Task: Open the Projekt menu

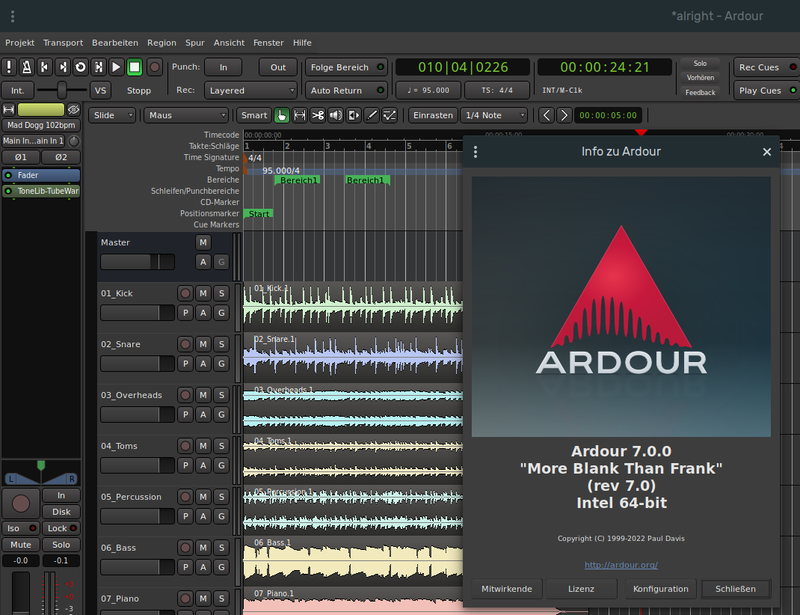Action: pos(20,43)
